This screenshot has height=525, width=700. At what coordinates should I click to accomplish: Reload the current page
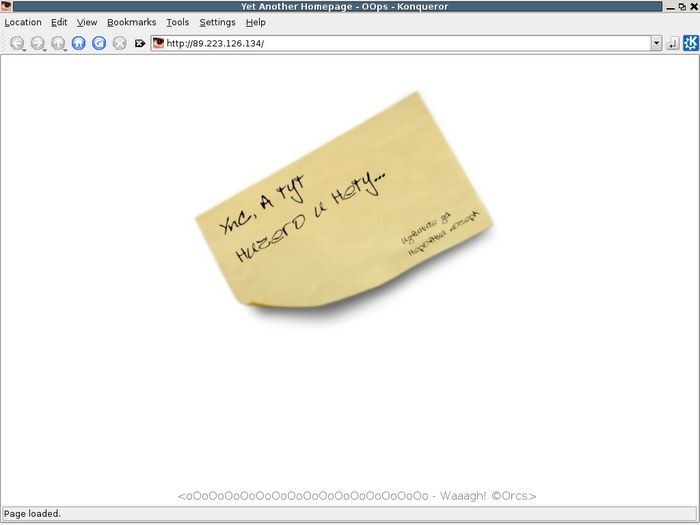[x=99, y=44]
